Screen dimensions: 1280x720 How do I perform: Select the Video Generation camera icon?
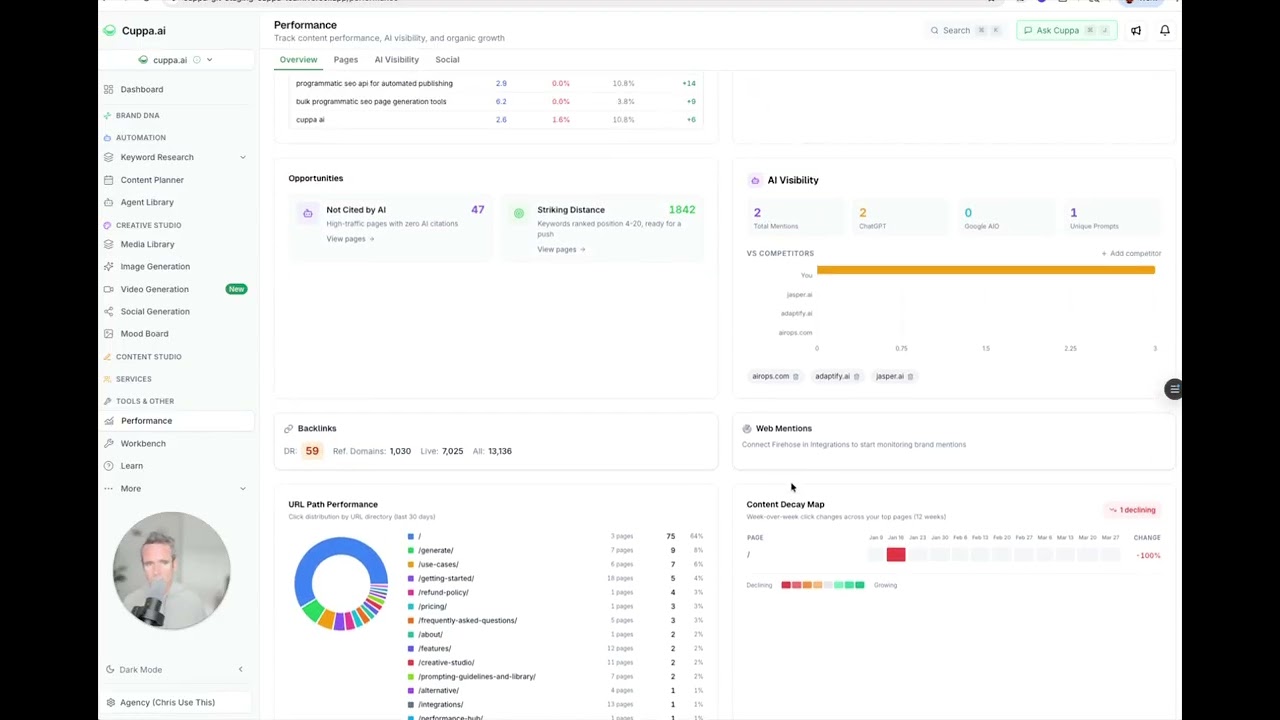109,289
